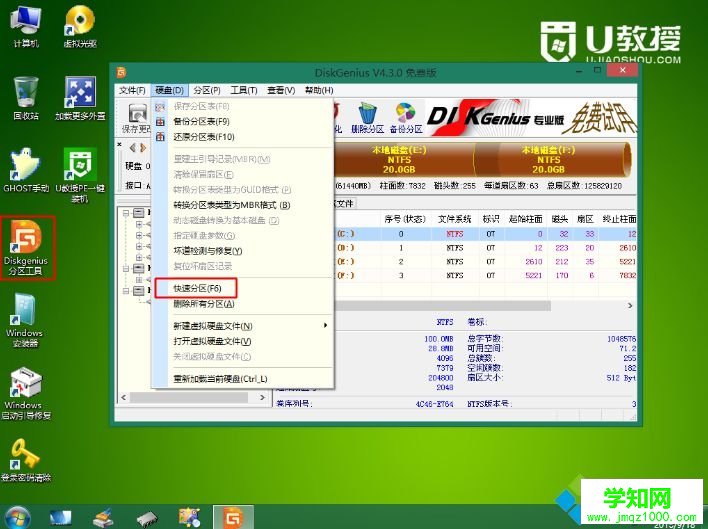708x529 pixels.
Task: Launch the Diskgenius分区工具 desktop shortcut
Action: 27,247
